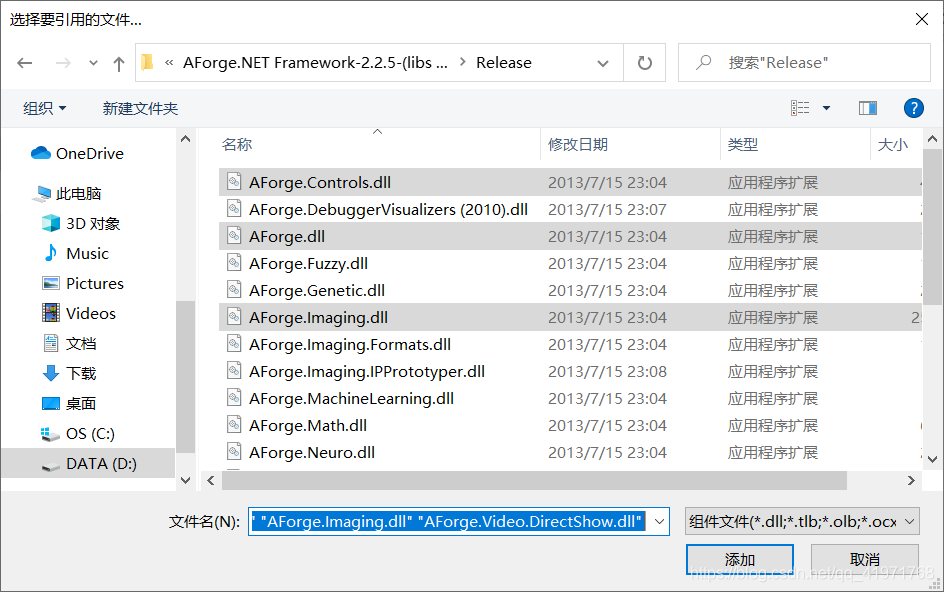This screenshot has width=944, height=592.
Task: Select AForge.Neuro.dll file
Action: [570, 452]
